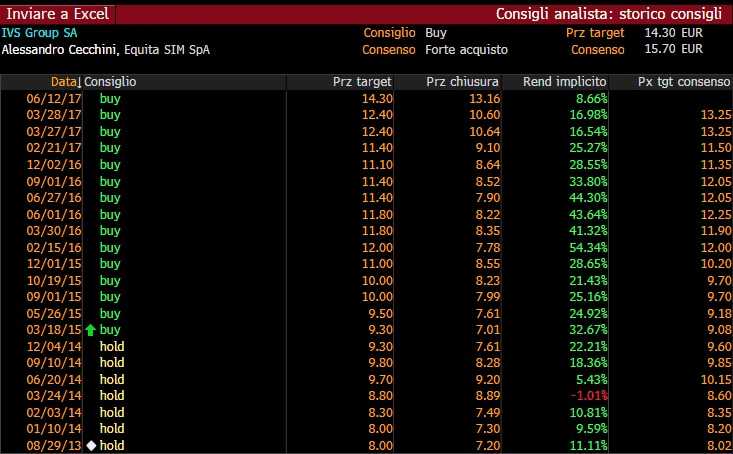The width and height of the screenshot is (733, 454).
Task: Open the IVS Group SA security link
Action: (x=37, y=33)
